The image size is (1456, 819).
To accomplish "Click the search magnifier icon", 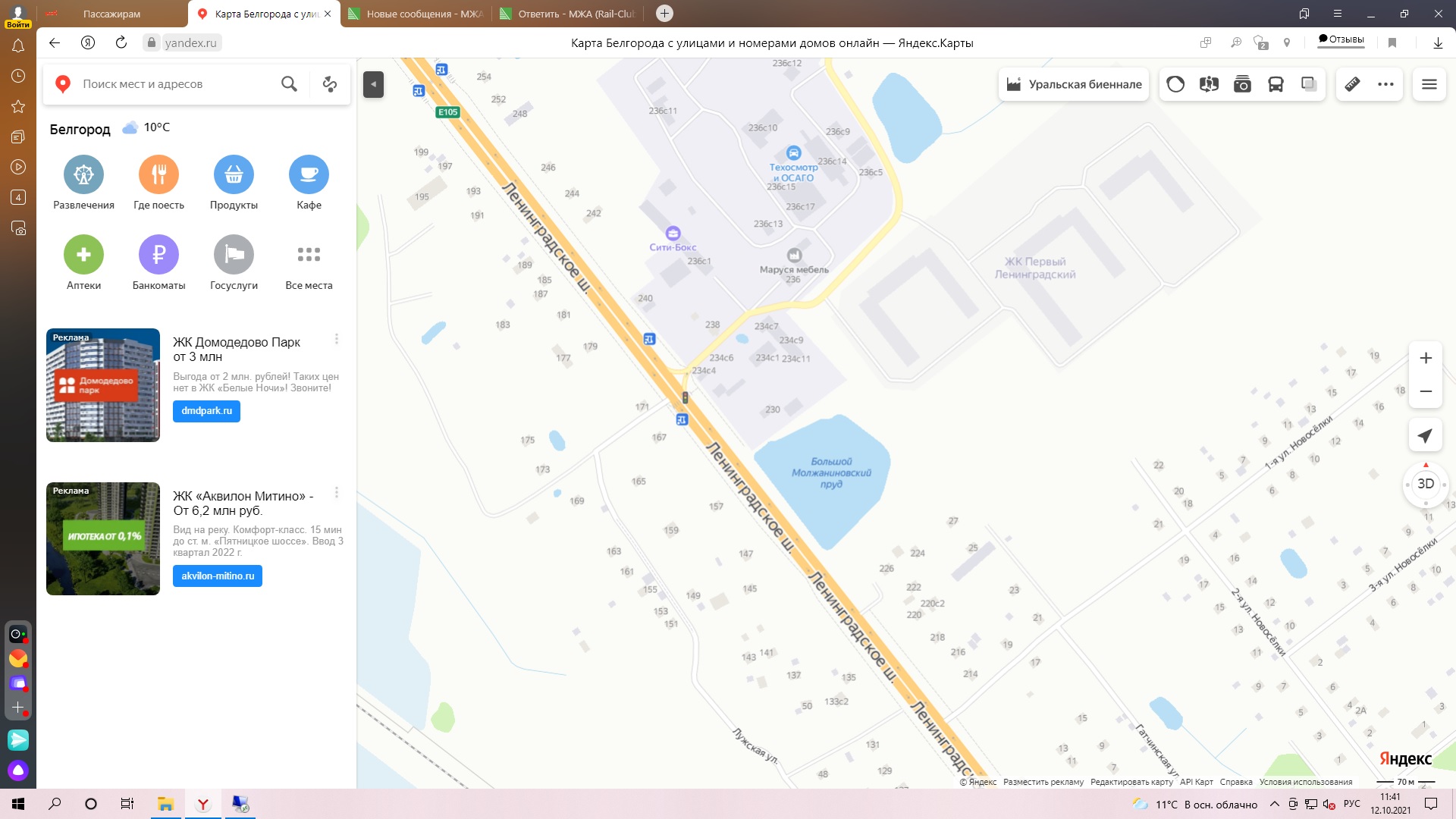I will (x=289, y=84).
